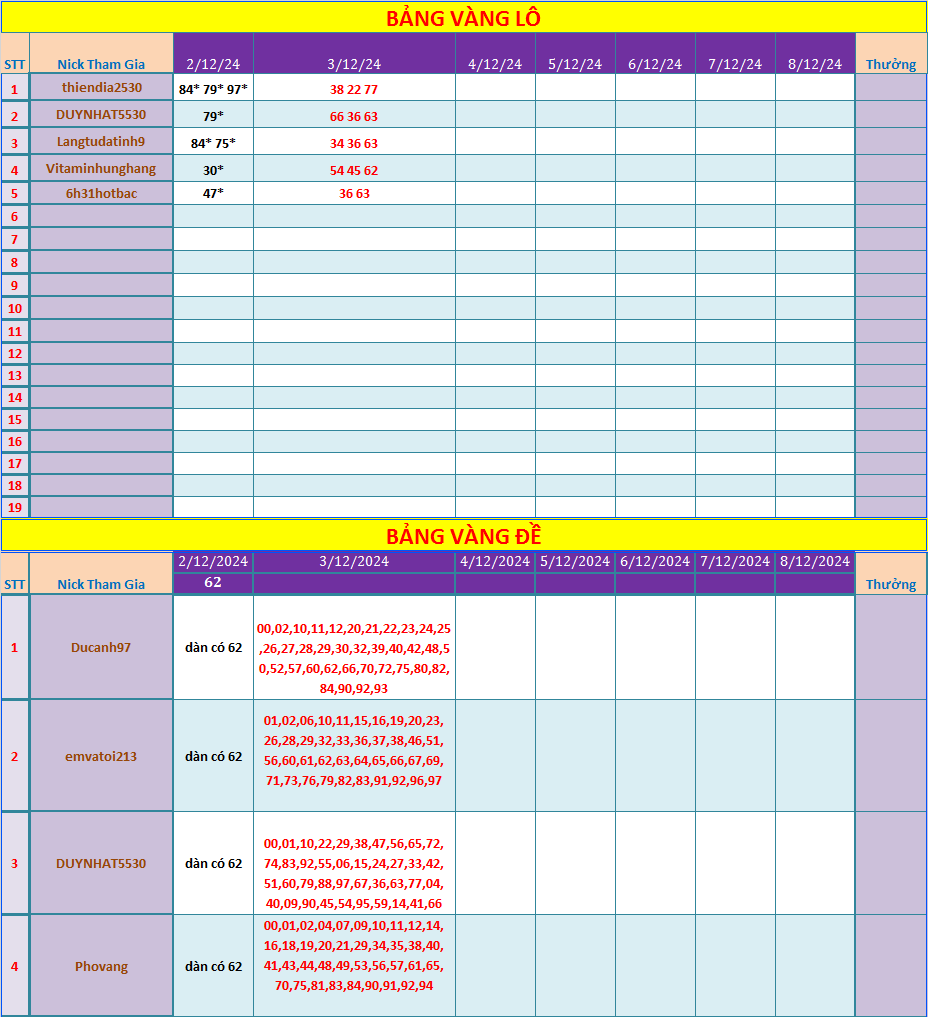Image resolution: width=928 pixels, height=1017 pixels.
Task: Select the '5/12/24' column header
Action: 575,53
